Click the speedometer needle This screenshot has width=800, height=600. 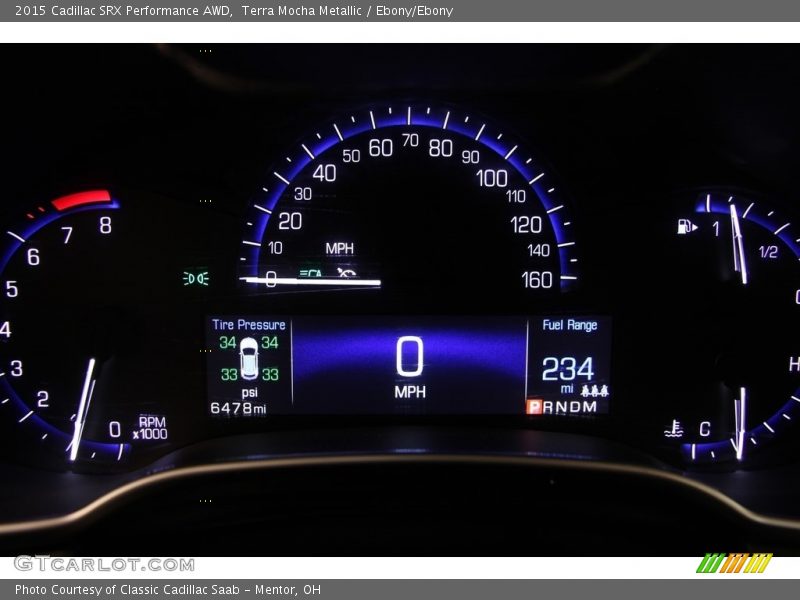coord(310,281)
